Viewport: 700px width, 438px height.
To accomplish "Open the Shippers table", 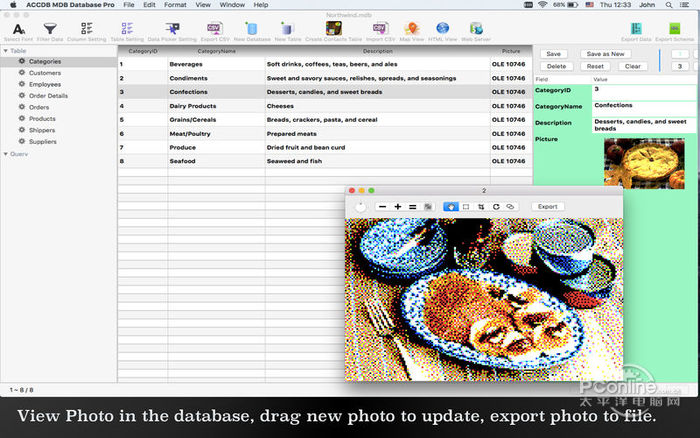I will 42,130.
